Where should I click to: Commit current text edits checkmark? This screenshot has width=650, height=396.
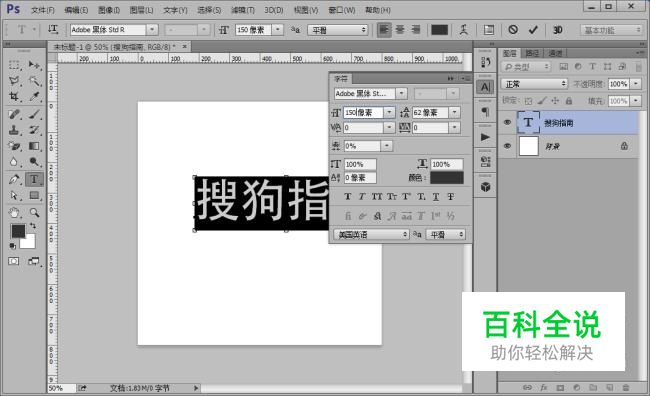coord(533,30)
